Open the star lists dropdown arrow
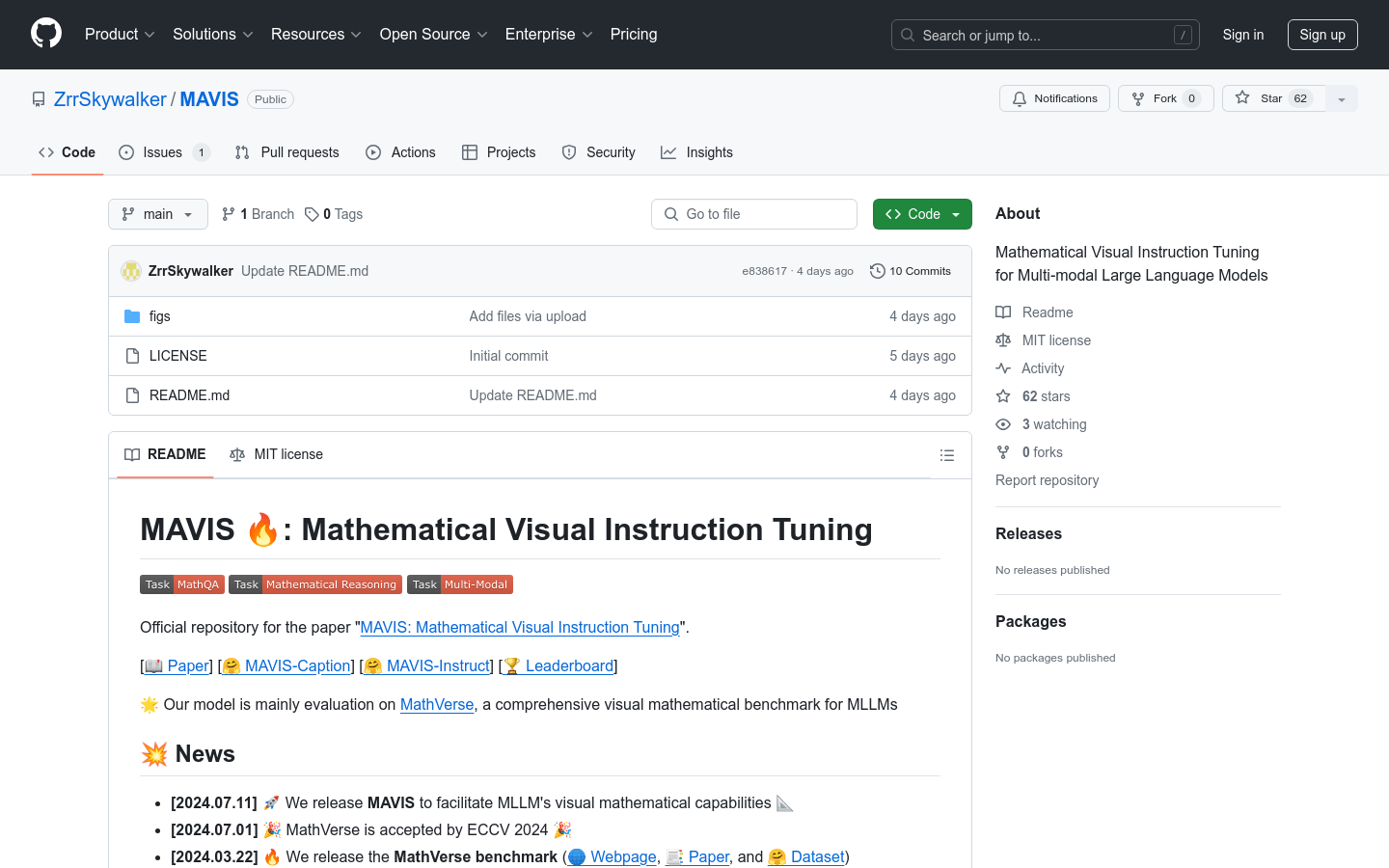 (1342, 98)
